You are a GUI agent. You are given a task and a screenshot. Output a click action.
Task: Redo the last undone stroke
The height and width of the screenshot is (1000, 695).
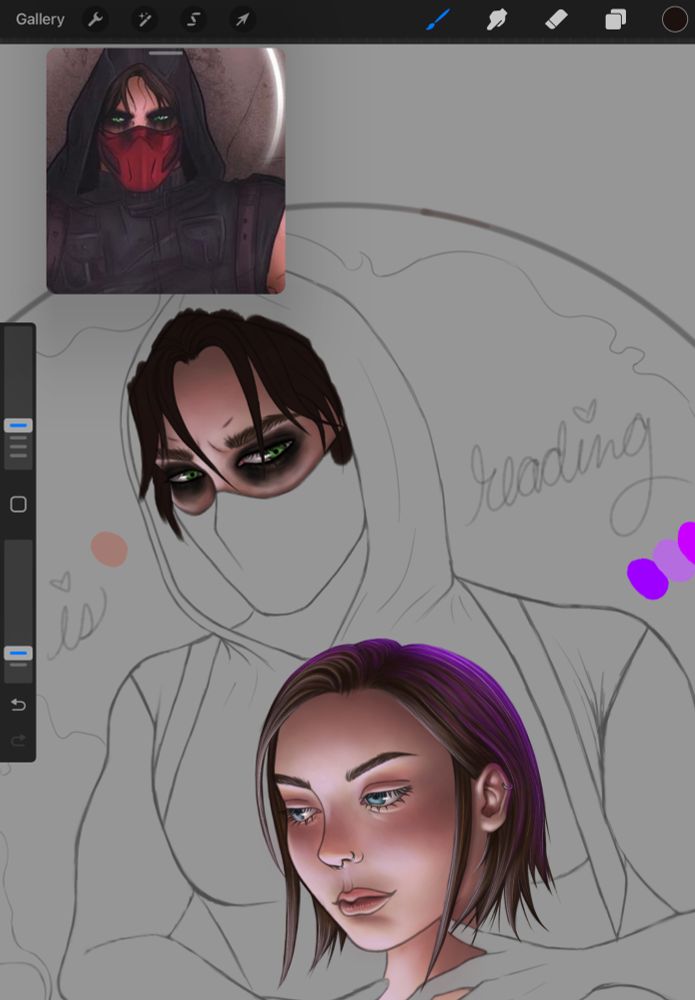point(18,740)
